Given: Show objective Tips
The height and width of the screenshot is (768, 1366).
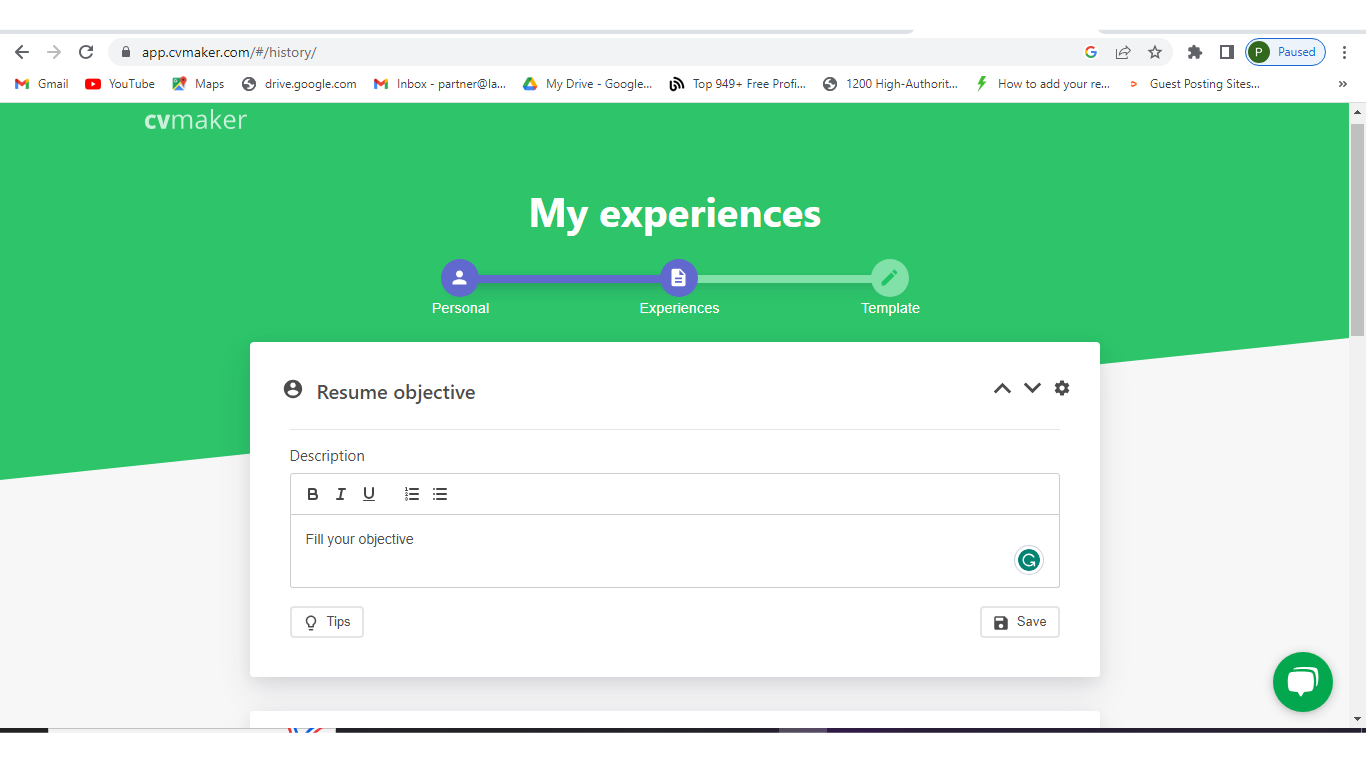Looking at the screenshot, I should click(x=327, y=622).
